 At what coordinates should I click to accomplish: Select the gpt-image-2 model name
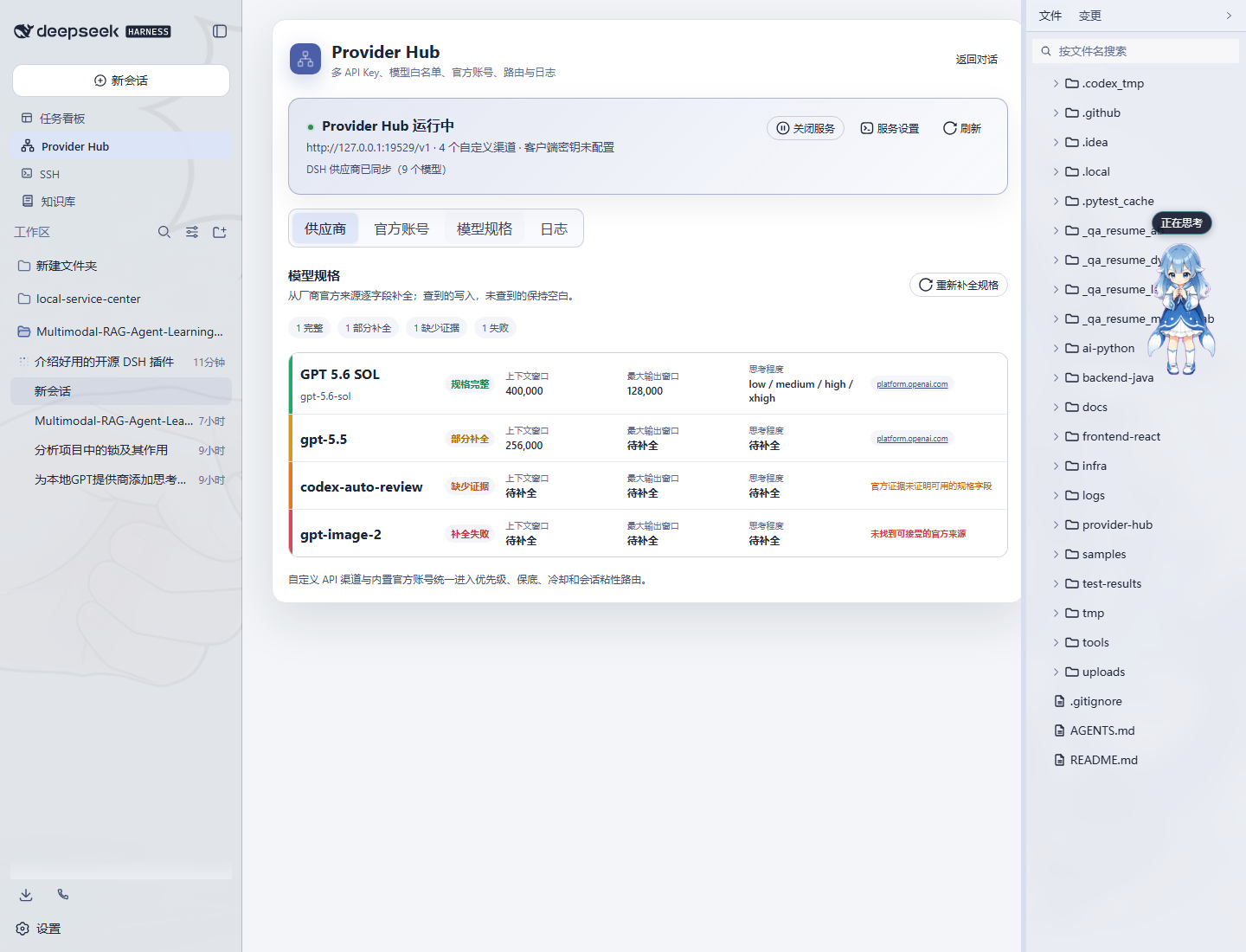(341, 534)
